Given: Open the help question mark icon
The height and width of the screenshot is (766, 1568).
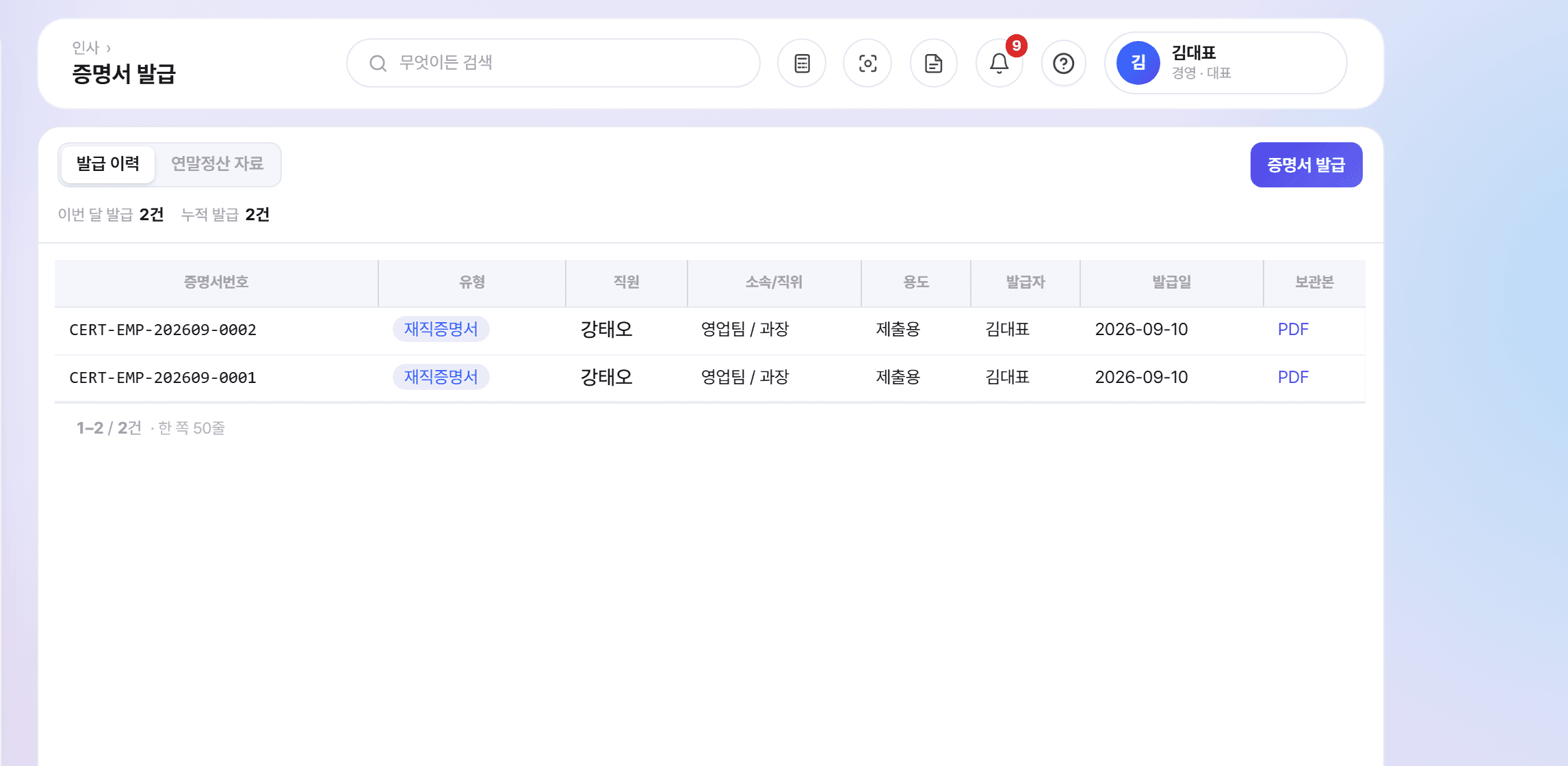Looking at the screenshot, I should pos(1063,64).
